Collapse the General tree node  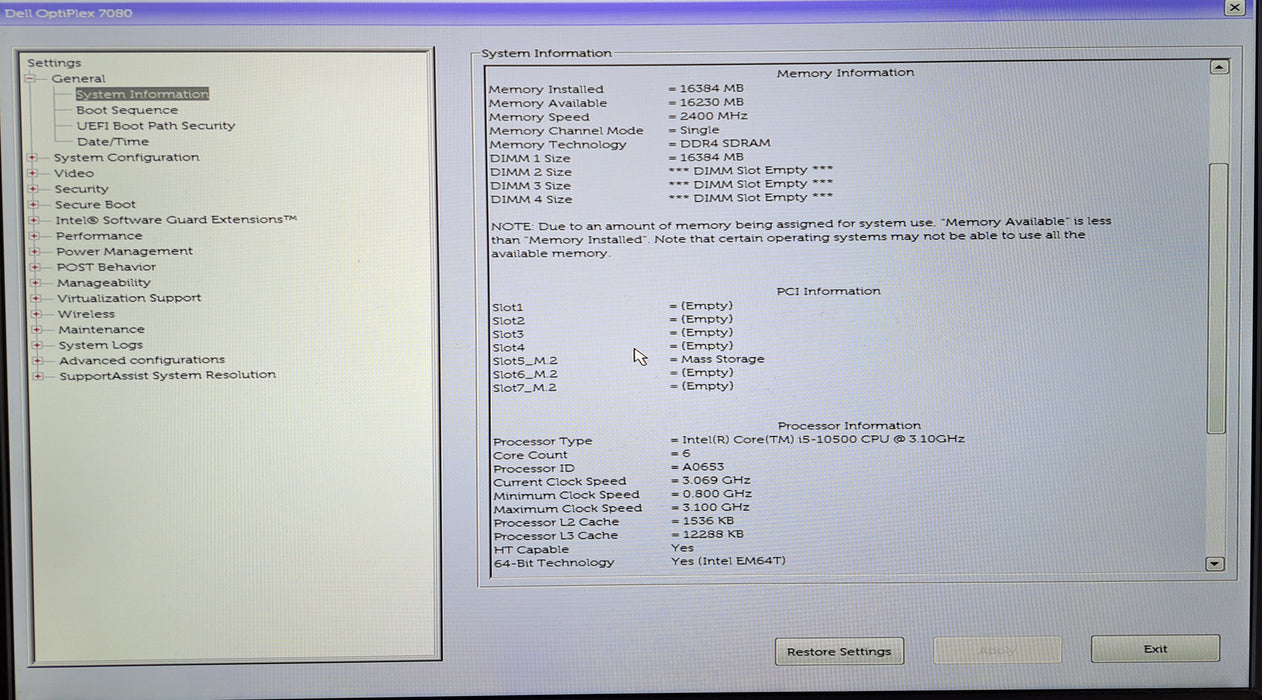click(30, 79)
